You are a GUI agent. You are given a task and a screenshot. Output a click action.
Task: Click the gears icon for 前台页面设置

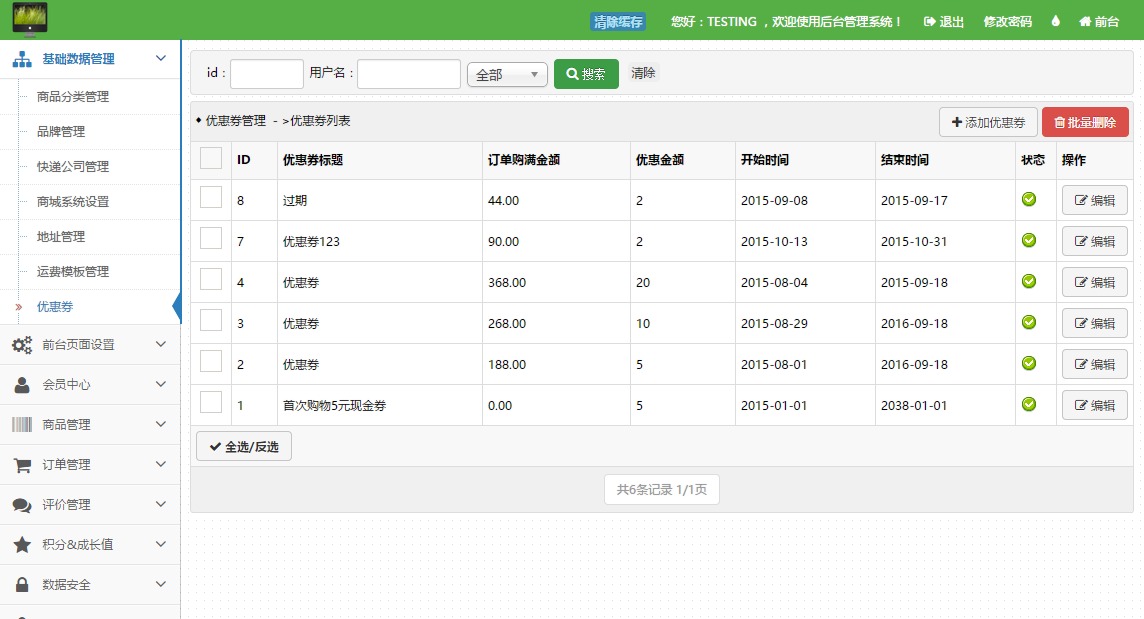tap(22, 345)
